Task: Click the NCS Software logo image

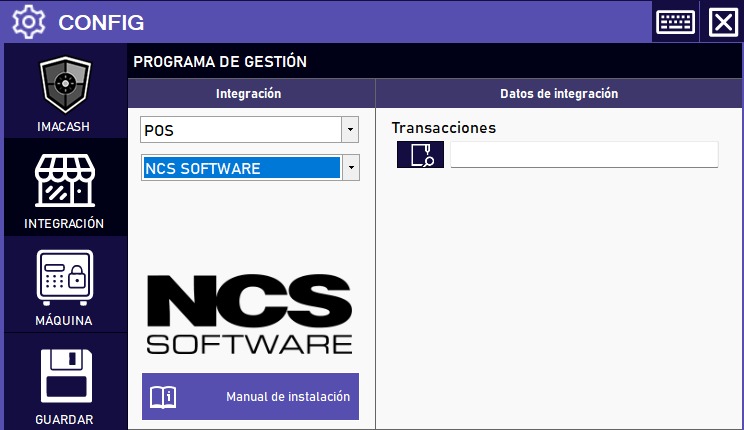Action: 249,313
